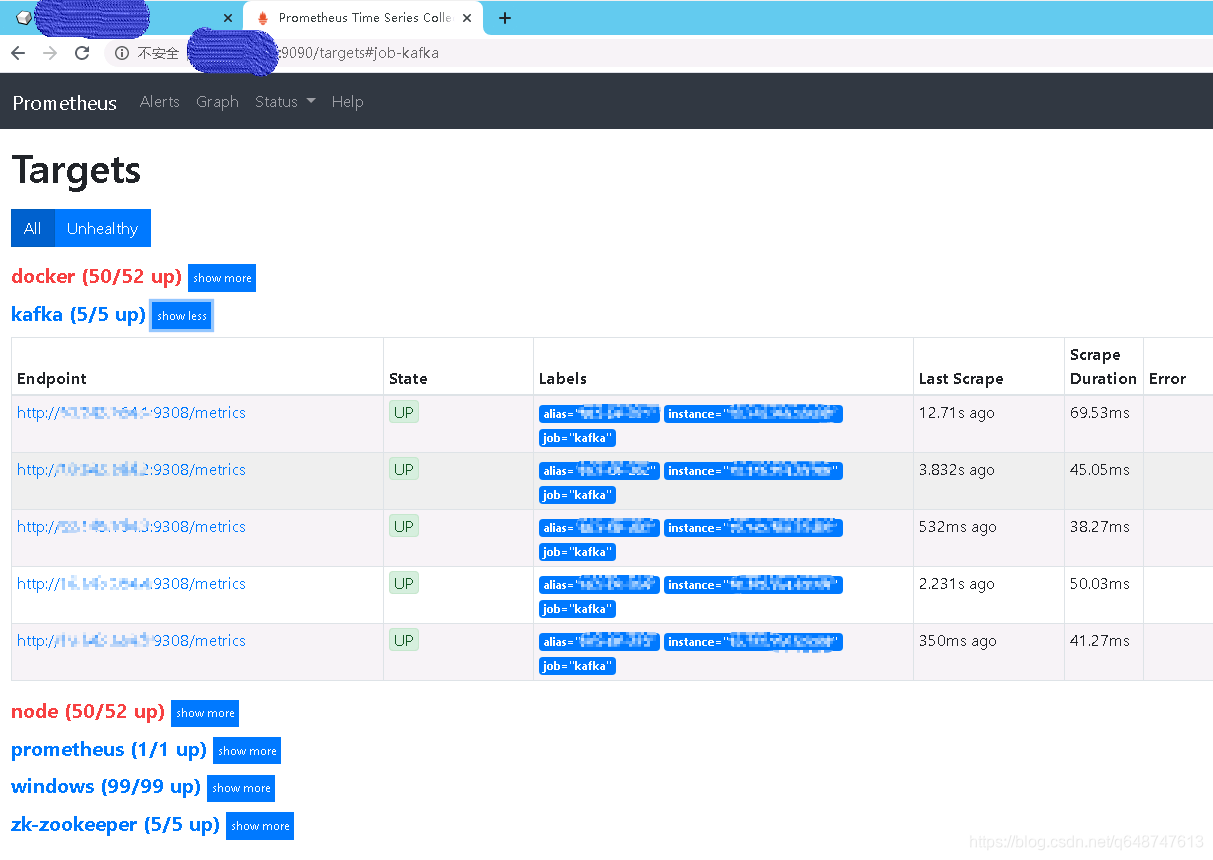
Task: Click UP state badge in 50.03ms row
Action: coord(404,583)
